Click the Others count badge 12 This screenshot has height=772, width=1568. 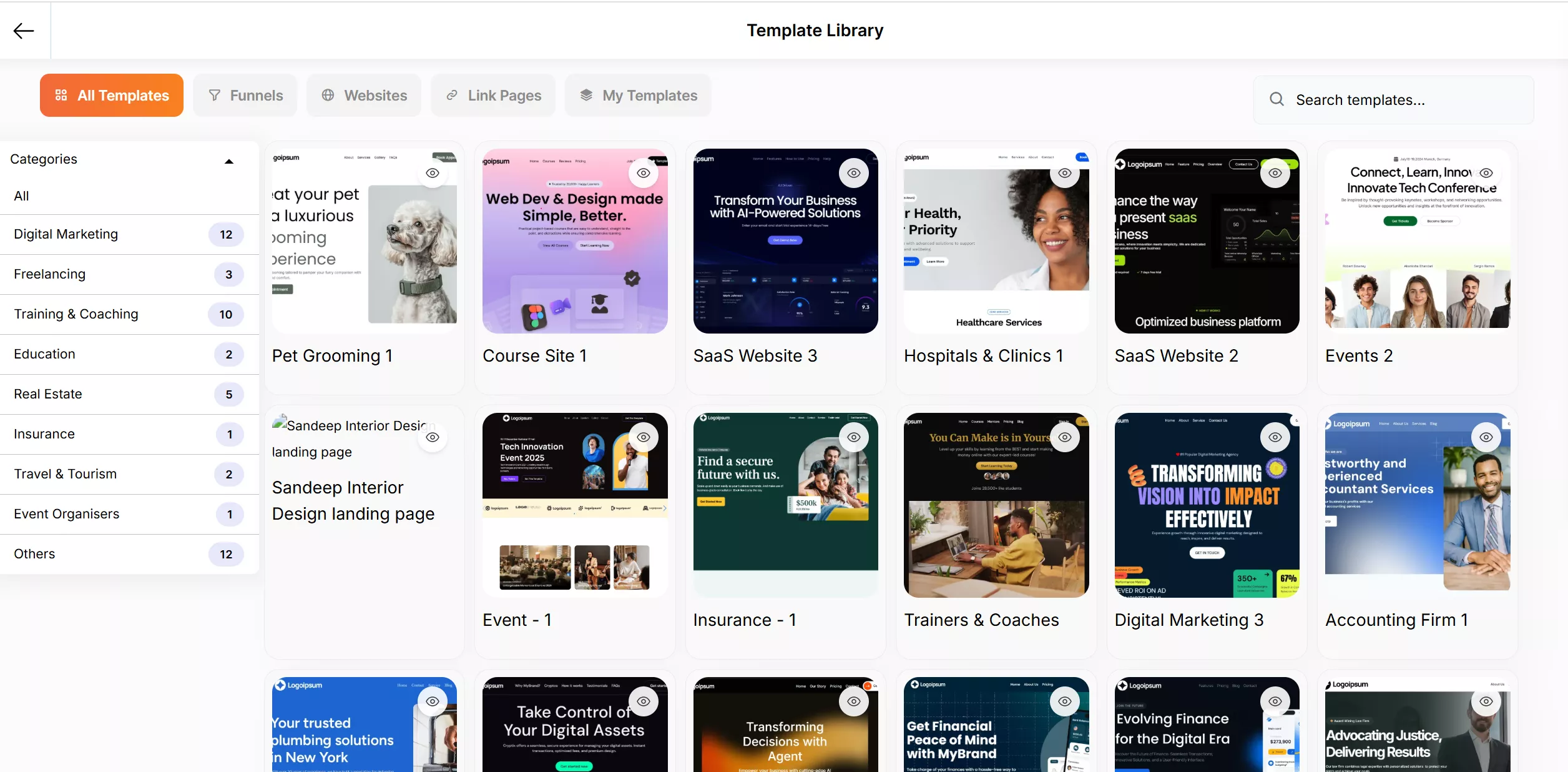click(226, 554)
